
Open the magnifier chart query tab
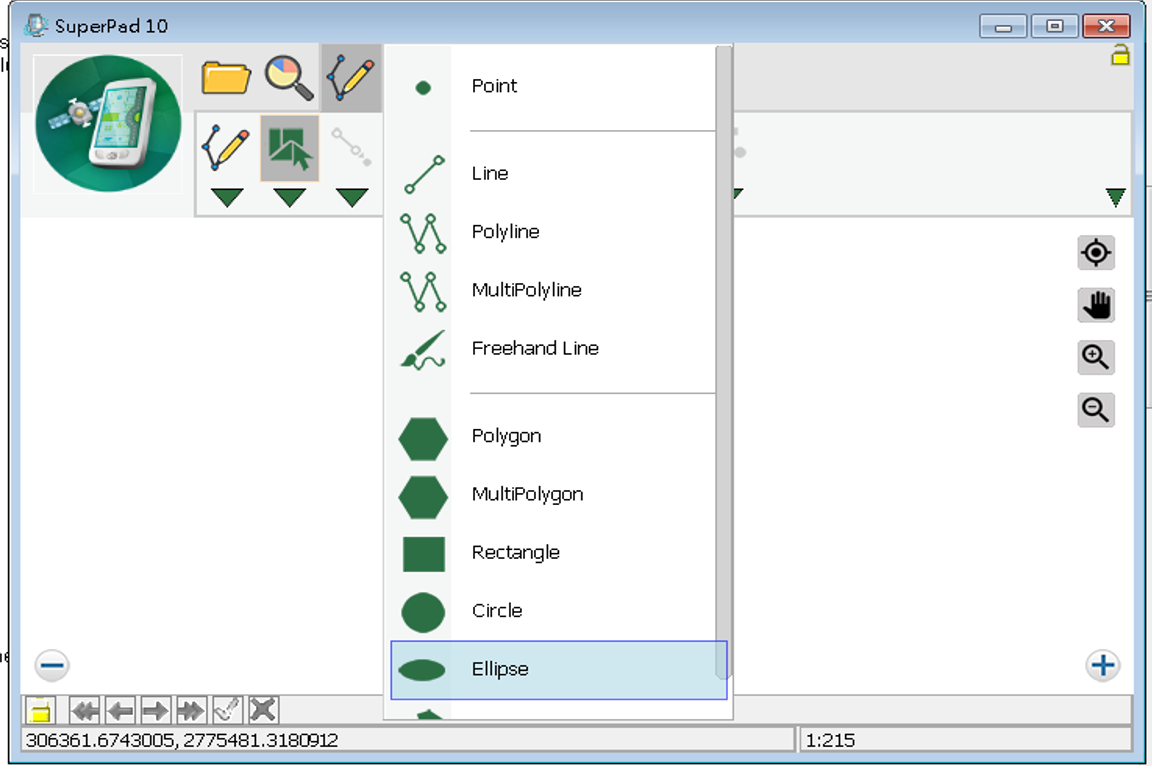click(x=288, y=77)
